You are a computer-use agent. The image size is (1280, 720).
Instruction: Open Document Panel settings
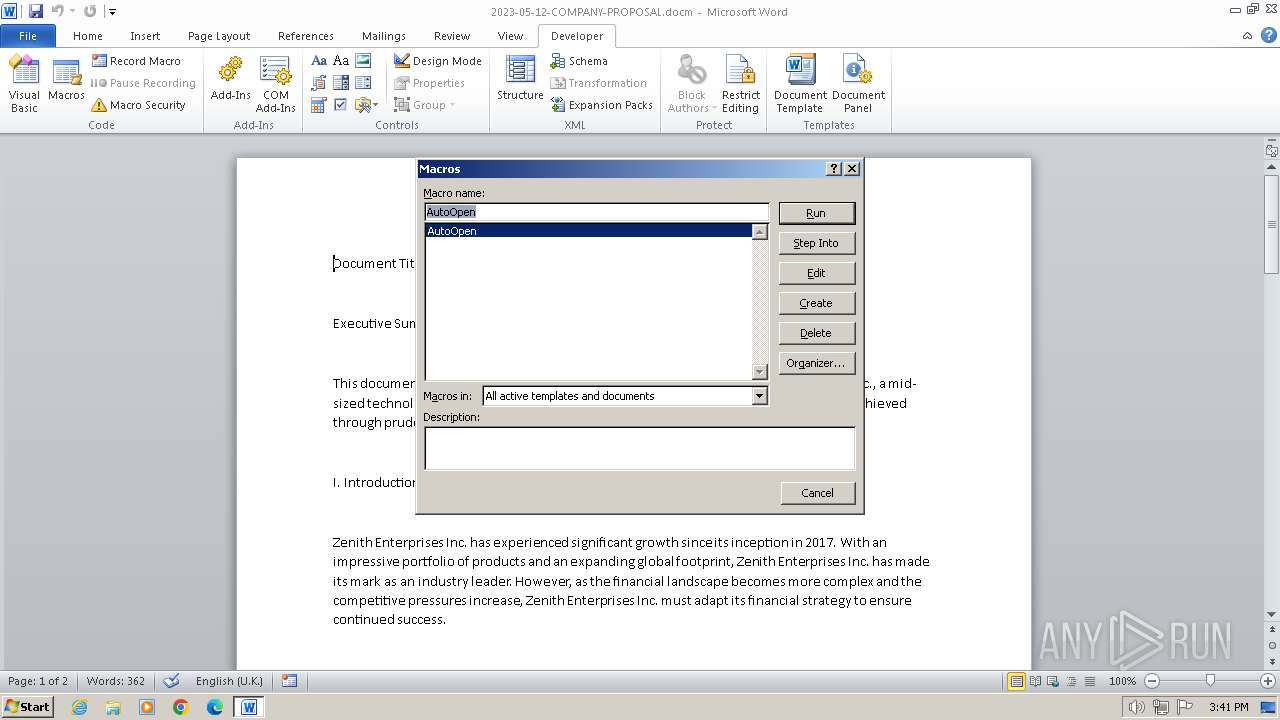(858, 84)
